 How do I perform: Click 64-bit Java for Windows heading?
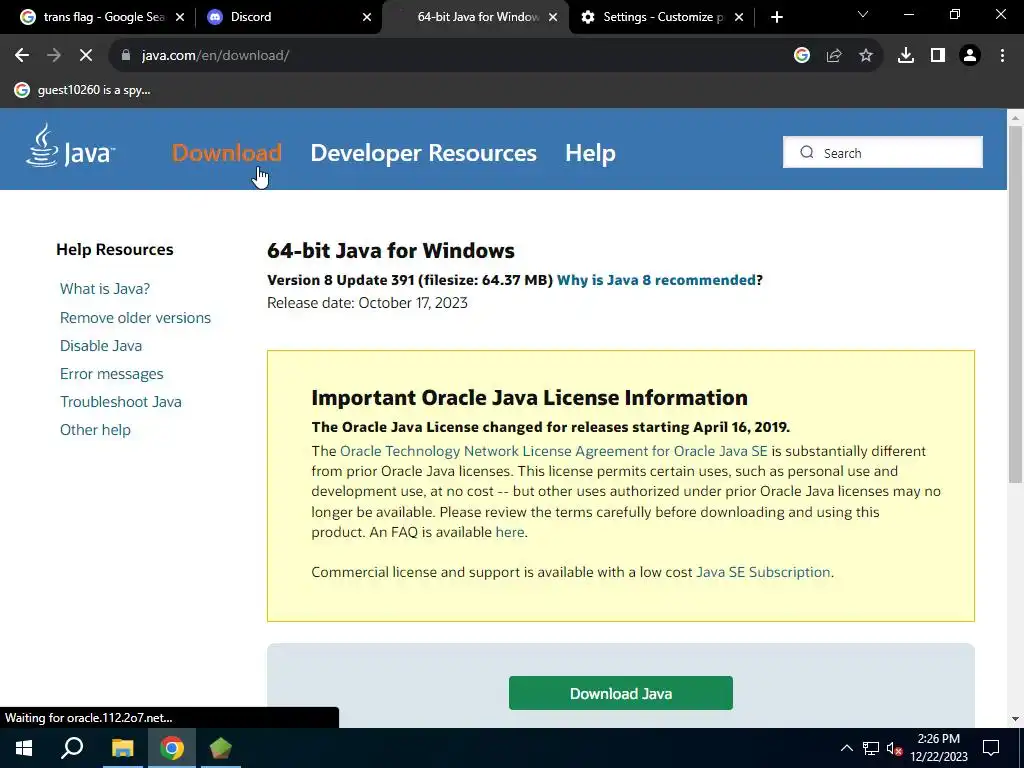pyautogui.click(x=391, y=251)
